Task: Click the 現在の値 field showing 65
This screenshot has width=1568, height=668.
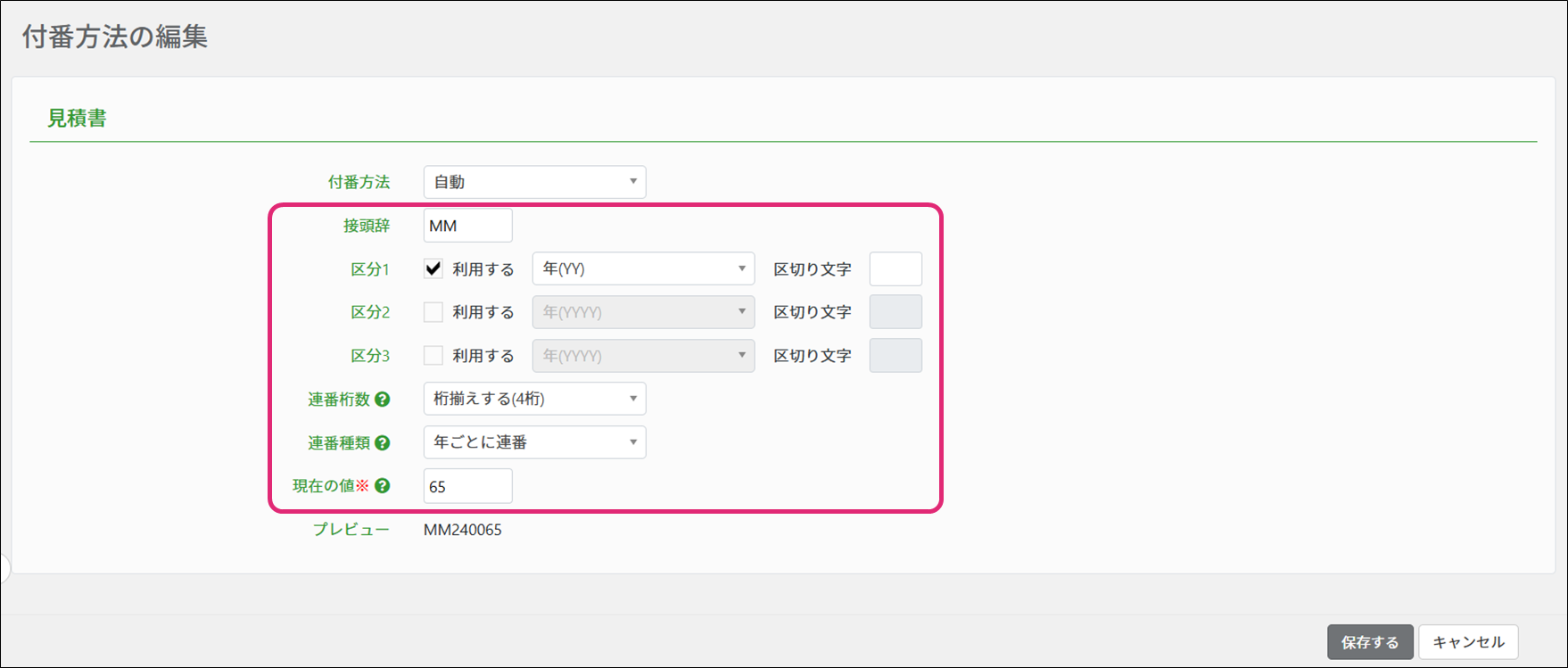Action: click(x=467, y=486)
